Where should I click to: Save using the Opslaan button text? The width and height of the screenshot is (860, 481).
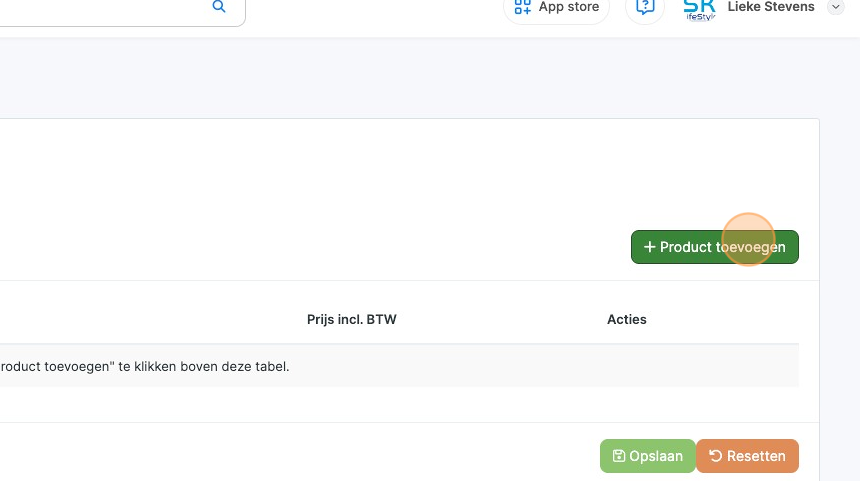[656, 456]
